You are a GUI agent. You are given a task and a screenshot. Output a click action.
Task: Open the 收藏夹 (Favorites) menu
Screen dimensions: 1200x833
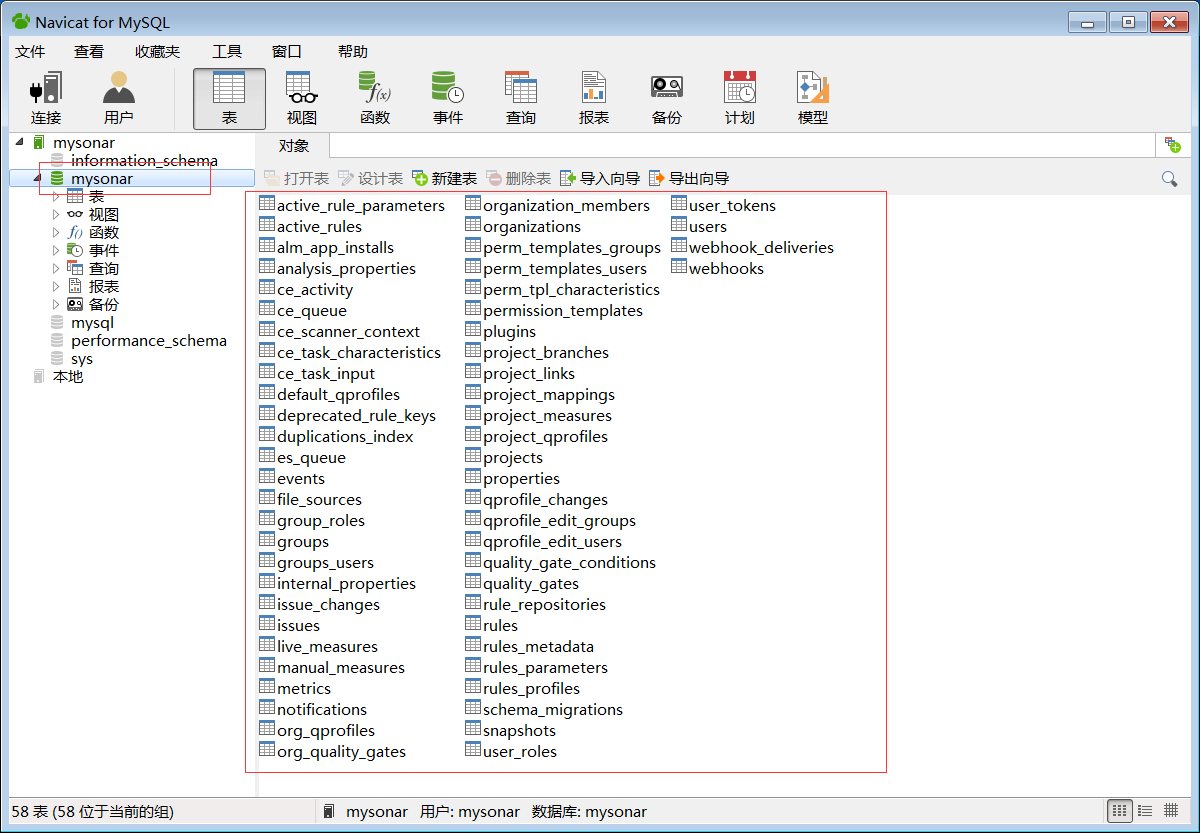[x=157, y=51]
